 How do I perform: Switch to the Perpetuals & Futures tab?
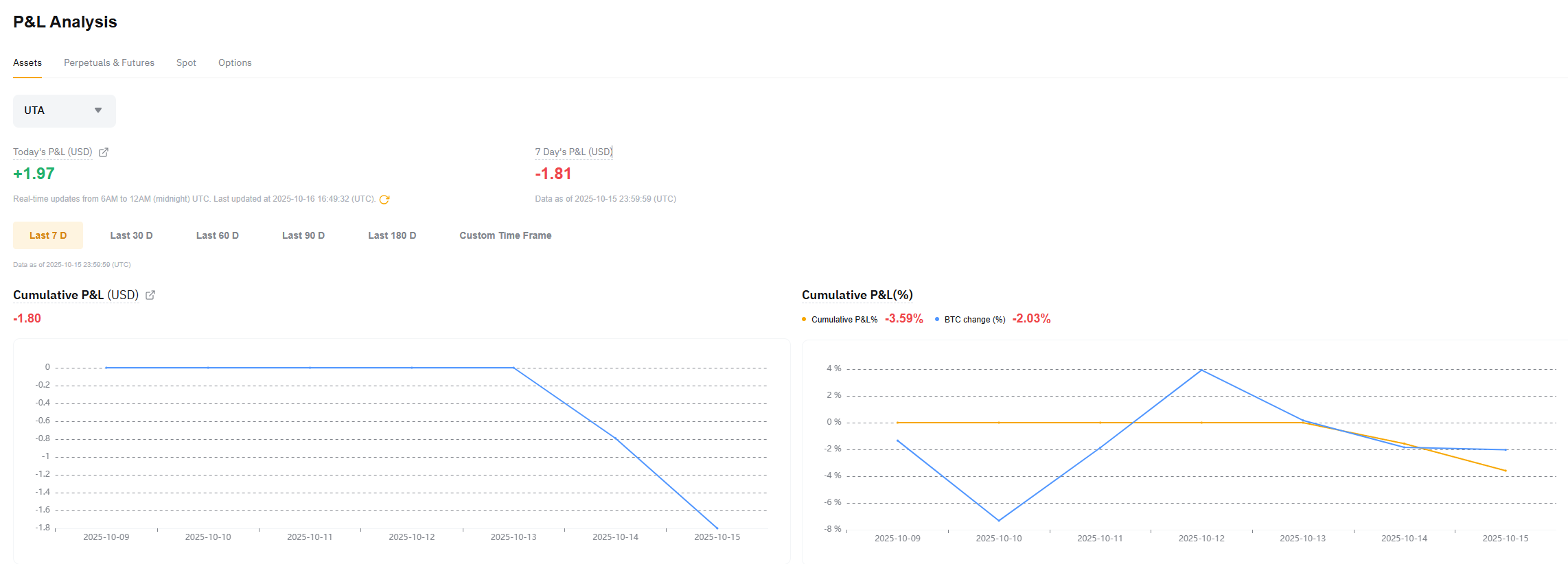[109, 62]
